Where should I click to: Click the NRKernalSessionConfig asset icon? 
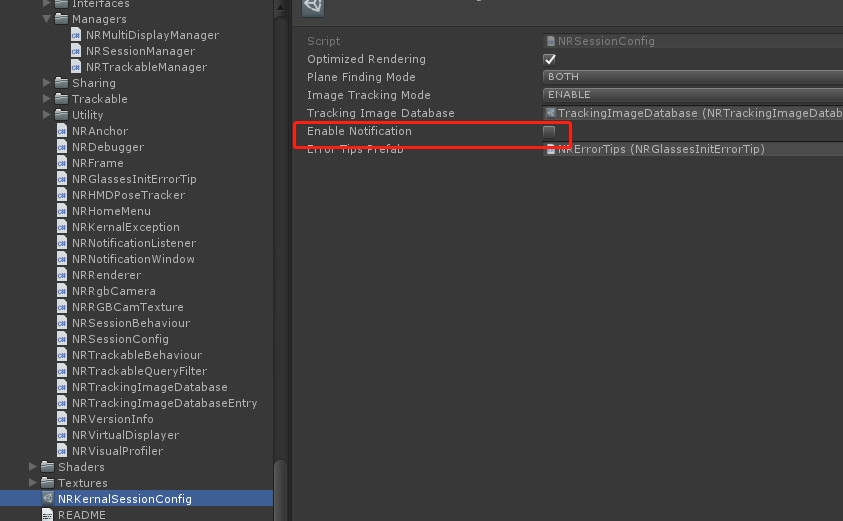48,499
